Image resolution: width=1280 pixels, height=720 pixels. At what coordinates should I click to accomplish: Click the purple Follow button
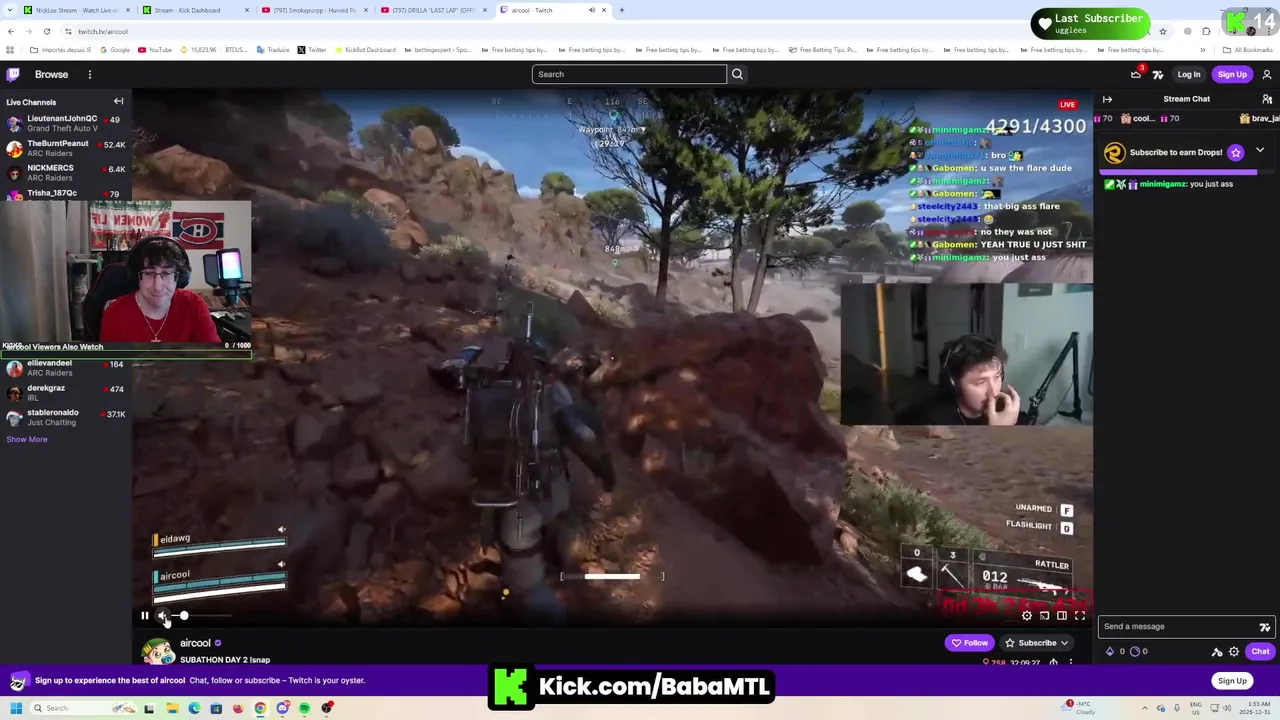tap(969, 643)
